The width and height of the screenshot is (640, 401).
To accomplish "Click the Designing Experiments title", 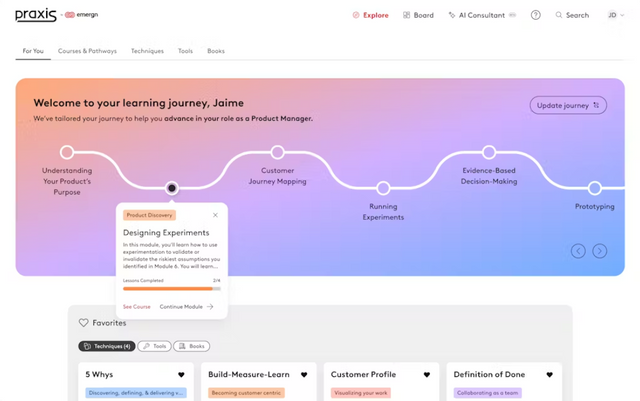I will [x=166, y=233].
